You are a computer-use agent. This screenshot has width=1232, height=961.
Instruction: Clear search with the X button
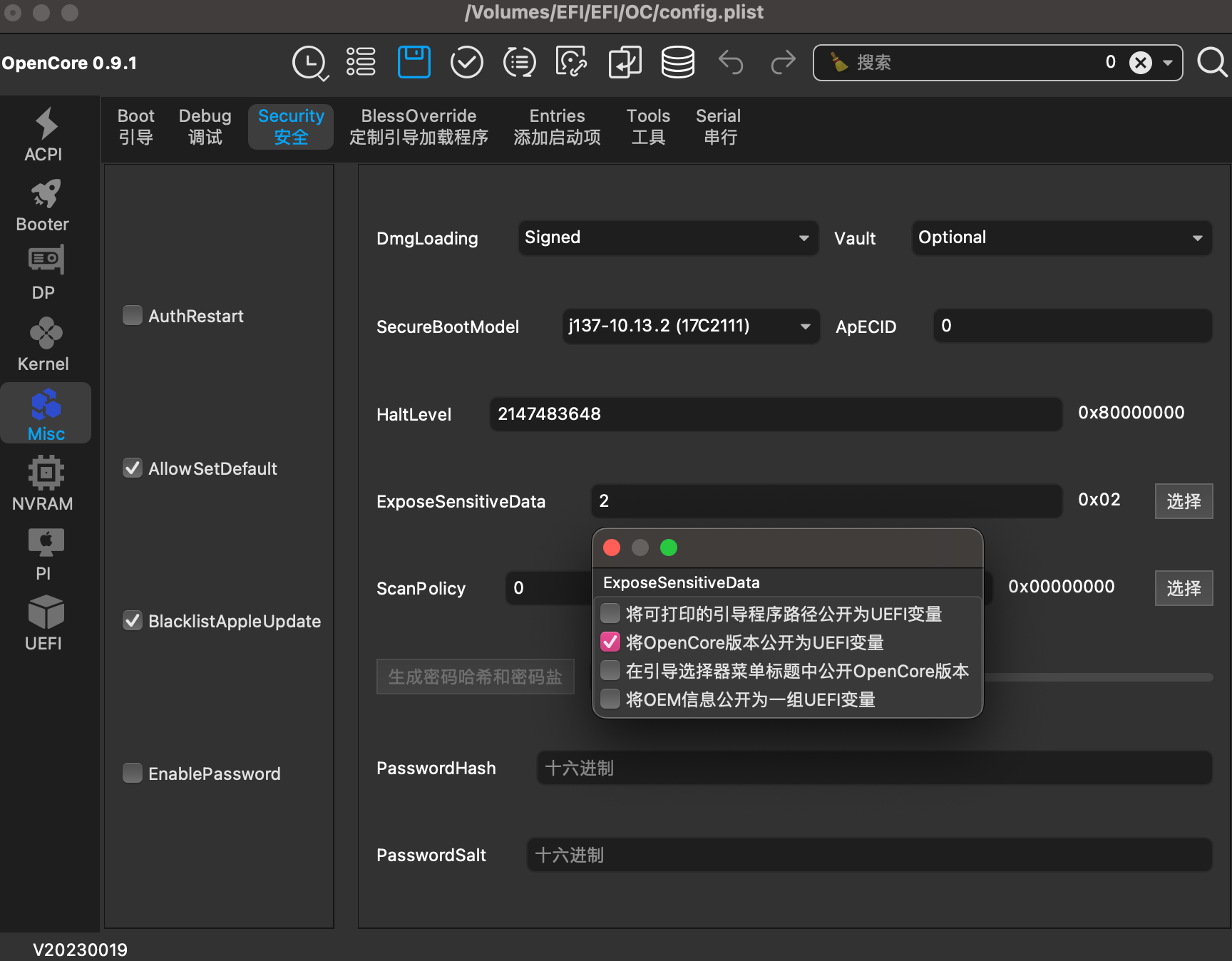[x=1141, y=63]
